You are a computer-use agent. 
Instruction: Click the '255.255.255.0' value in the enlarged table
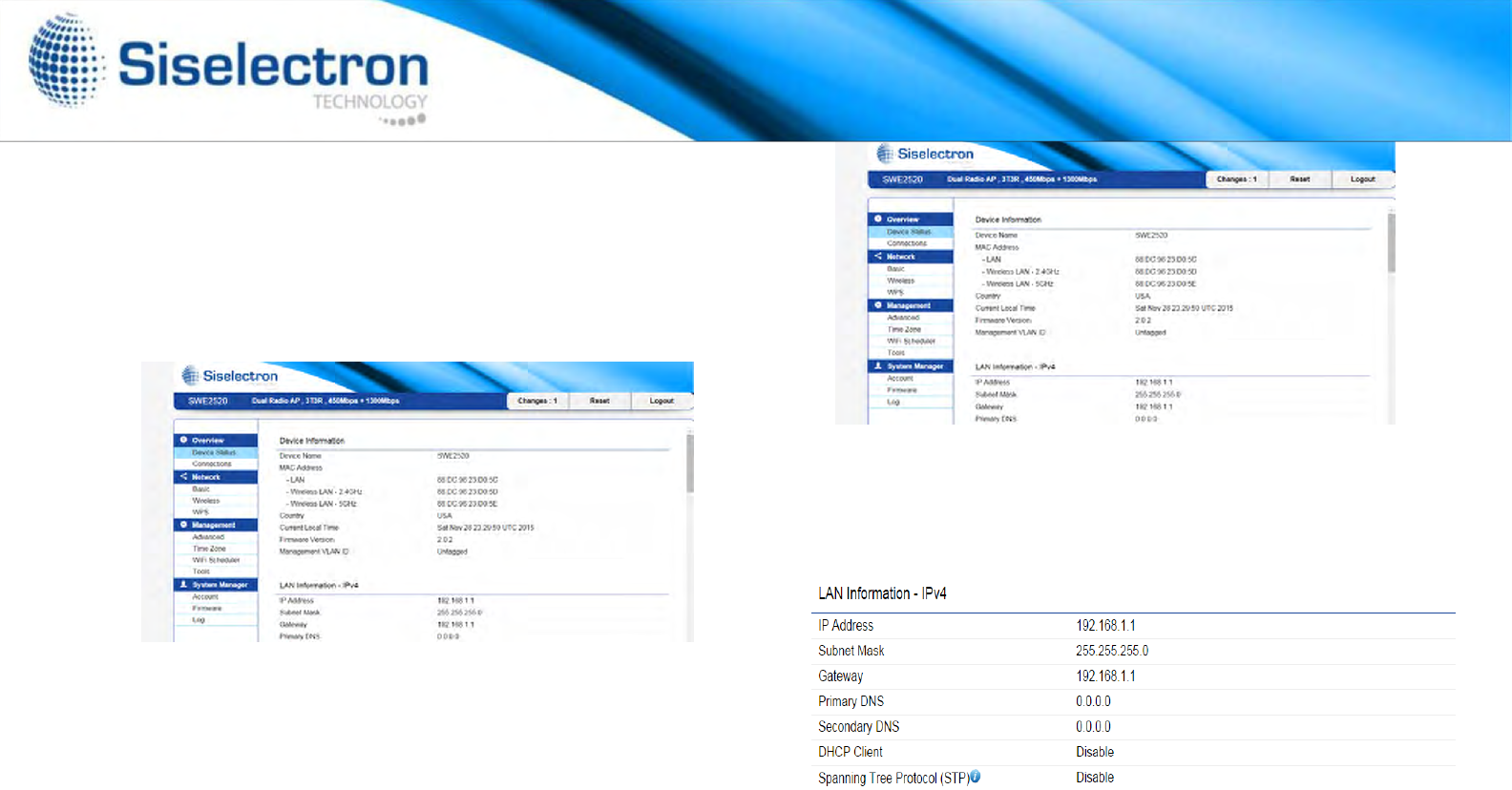[1112, 651]
